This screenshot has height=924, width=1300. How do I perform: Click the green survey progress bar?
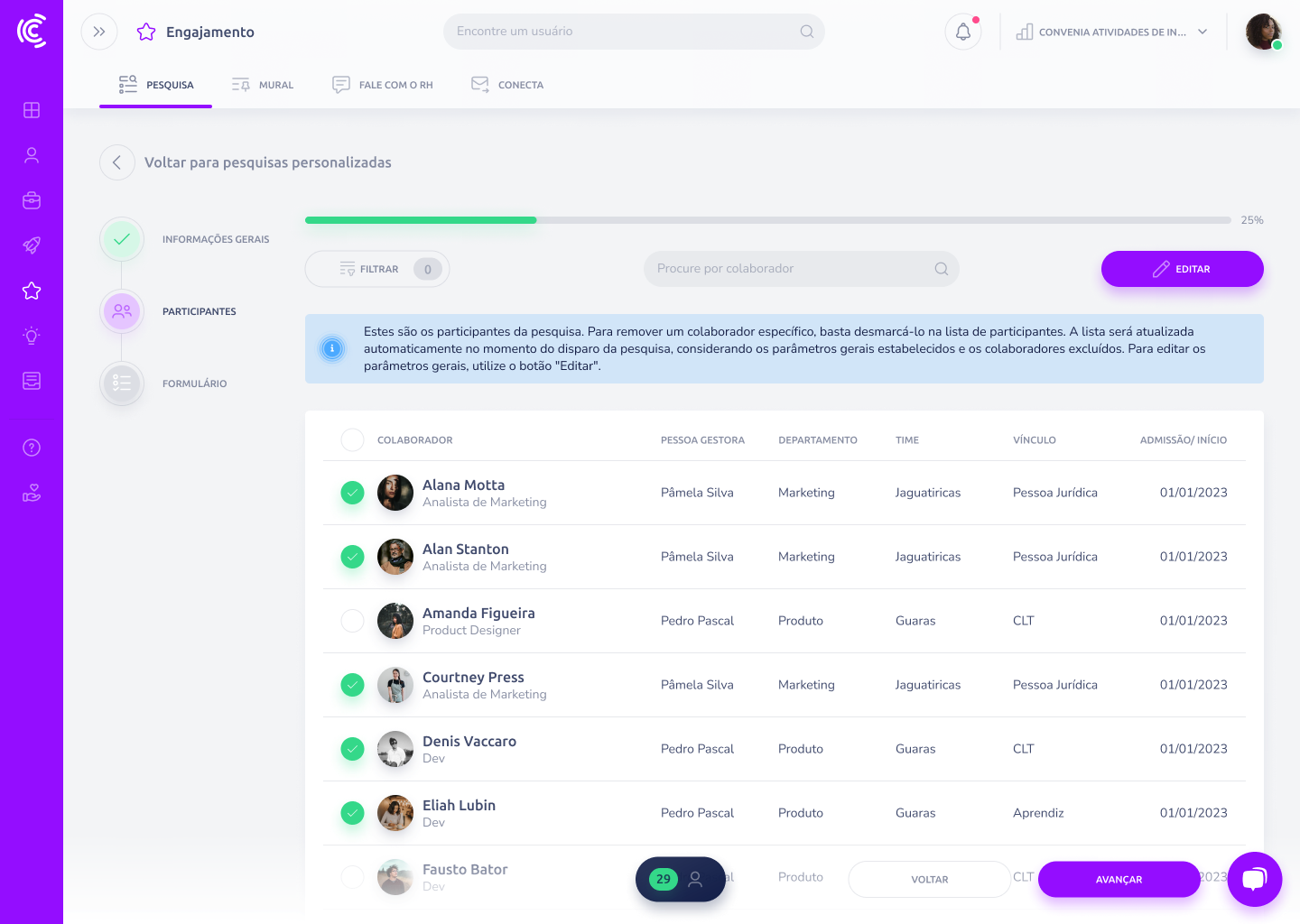421,220
